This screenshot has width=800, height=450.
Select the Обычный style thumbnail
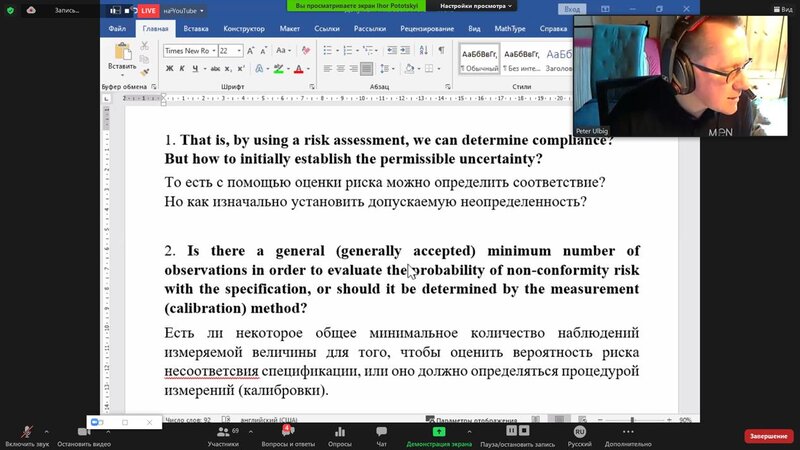[x=477, y=58]
